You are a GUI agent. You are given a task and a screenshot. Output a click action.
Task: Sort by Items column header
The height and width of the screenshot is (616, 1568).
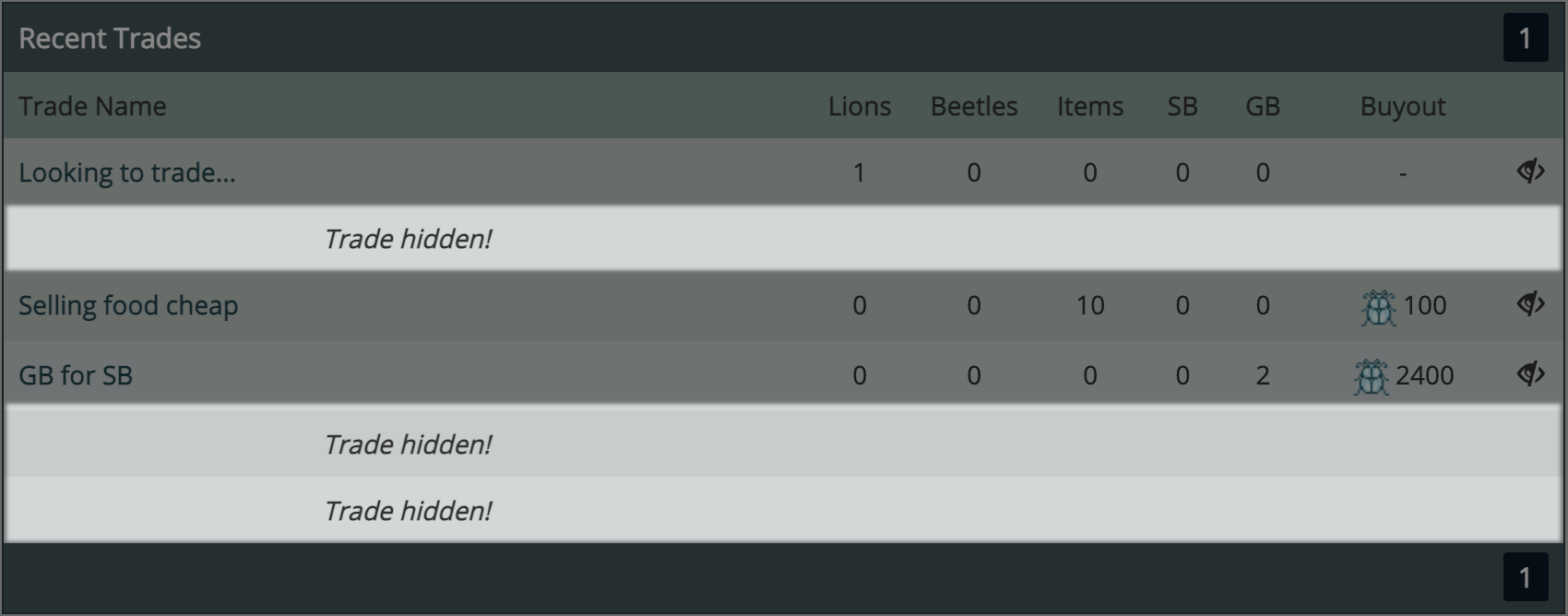point(1090,106)
